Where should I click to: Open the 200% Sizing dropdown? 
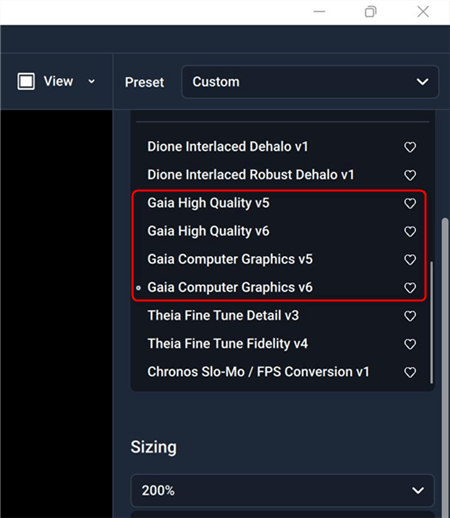(283, 490)
